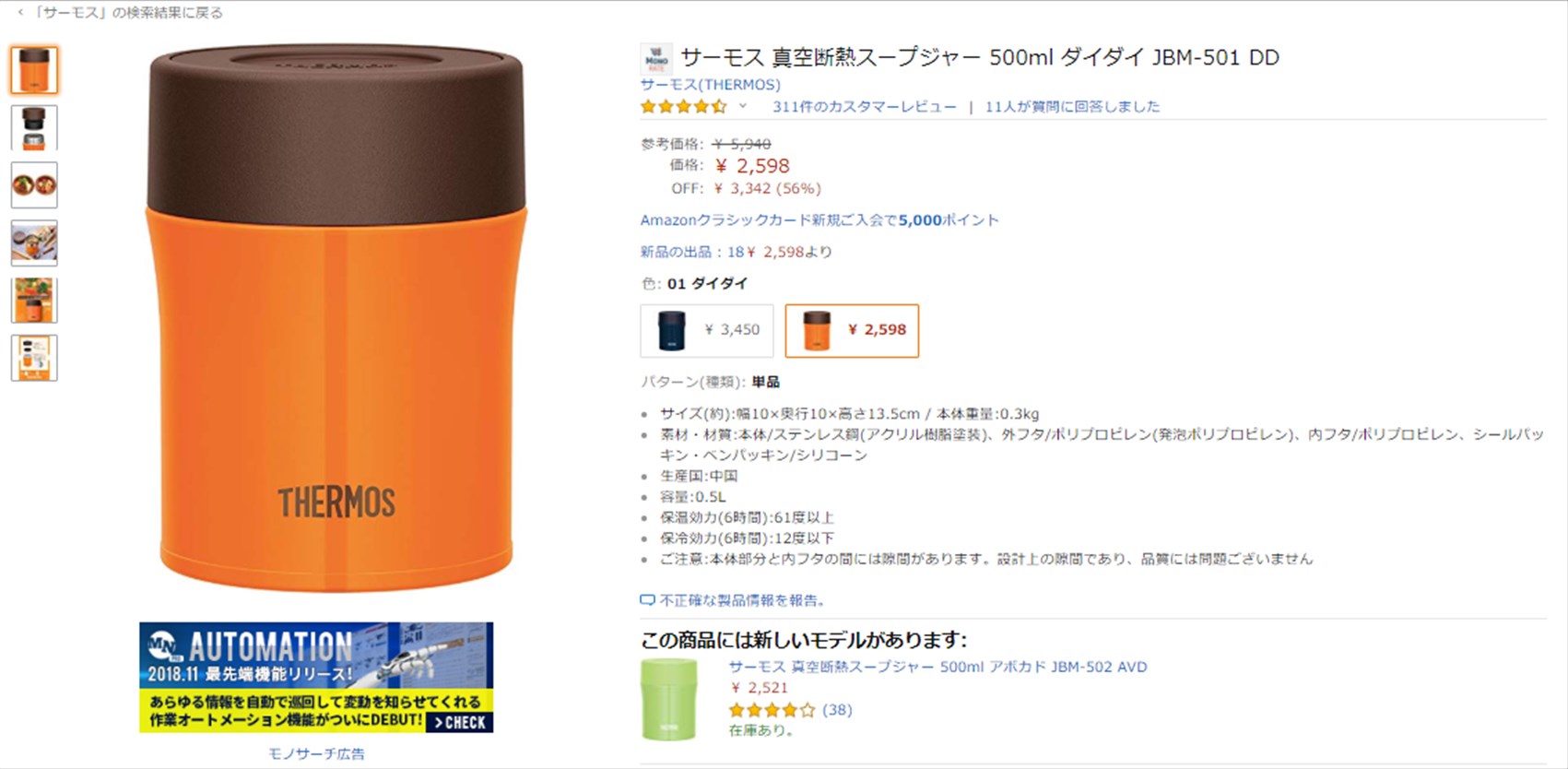1568x769 pixels.
Task: Click the AUTOMATION banner CHECK button
Action: pyautogui.click(x=459, y=722)
